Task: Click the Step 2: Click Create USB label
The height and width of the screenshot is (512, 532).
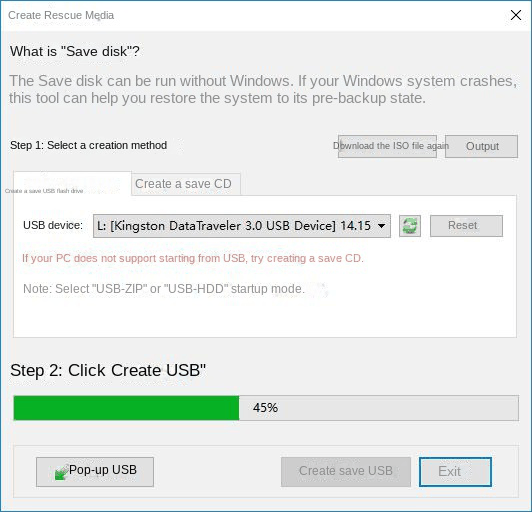Action: coord(108,371)
